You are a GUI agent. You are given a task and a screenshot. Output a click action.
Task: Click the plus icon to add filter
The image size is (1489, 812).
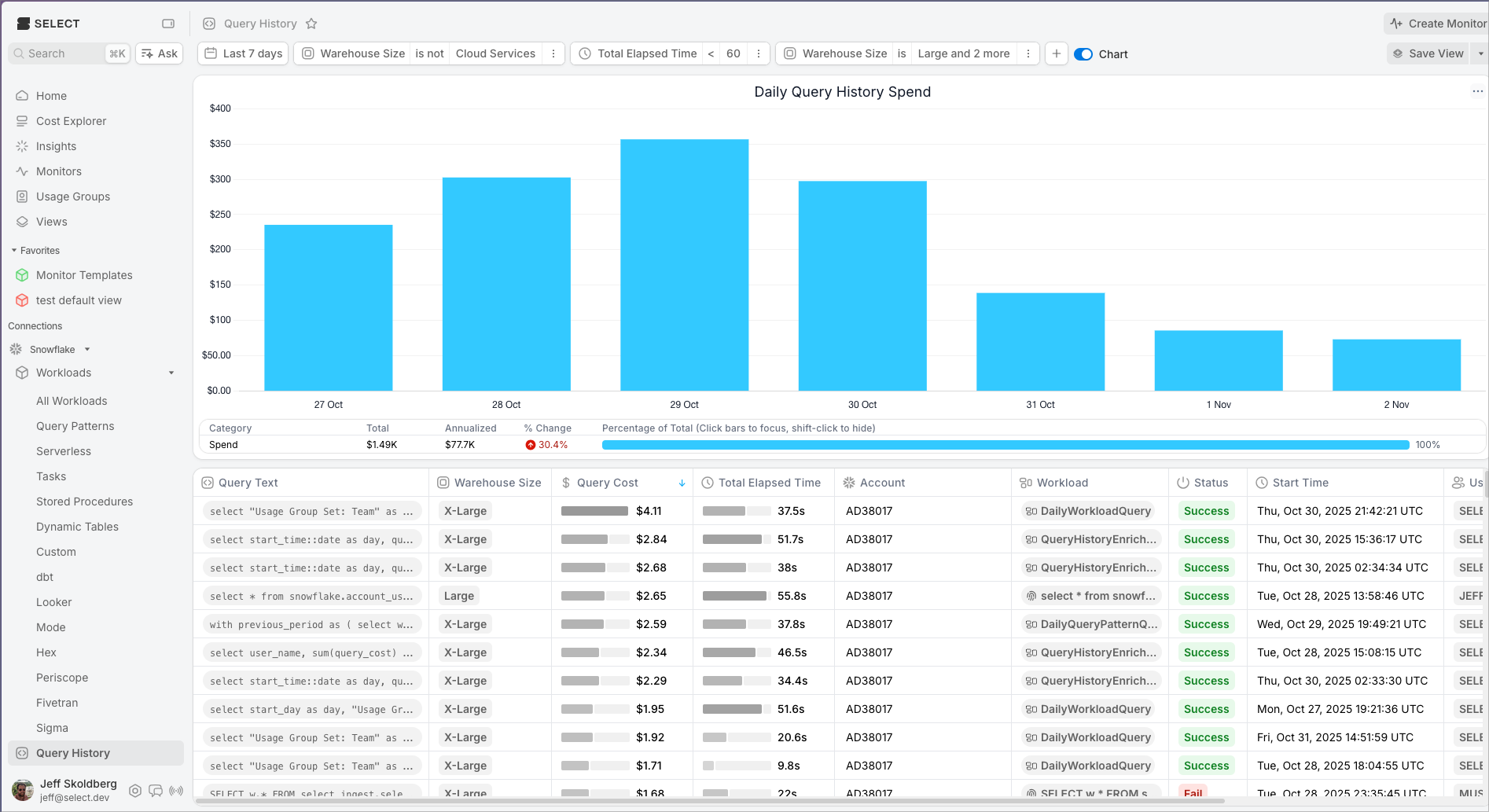tap(1057, 53)
